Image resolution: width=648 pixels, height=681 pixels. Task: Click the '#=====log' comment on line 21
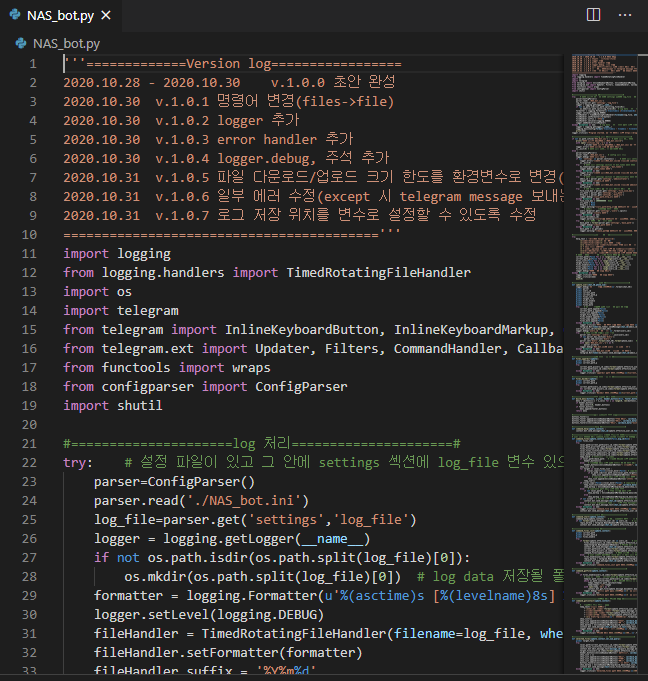coord(262,444)
